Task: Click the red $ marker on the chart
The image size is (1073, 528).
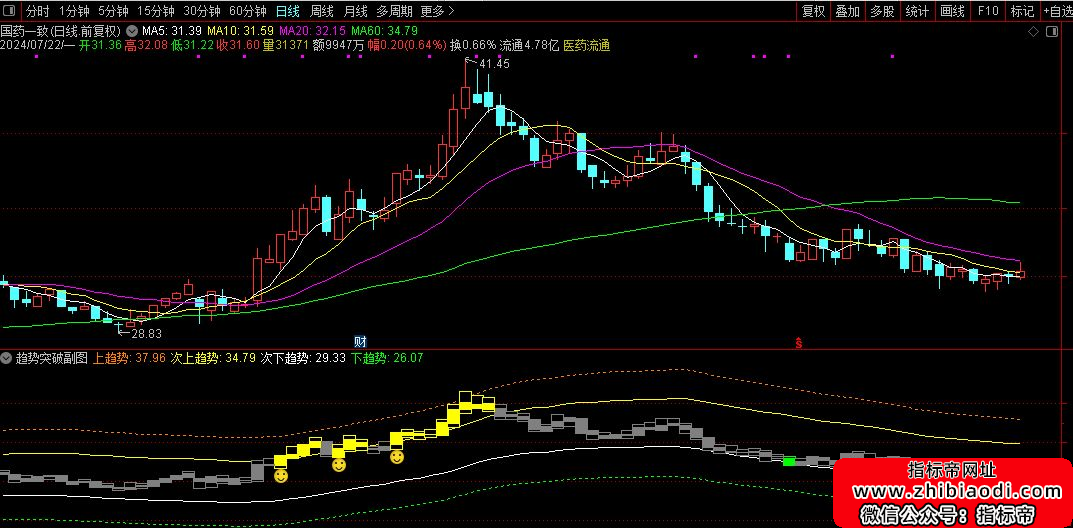Action: [x=798, y=342]
